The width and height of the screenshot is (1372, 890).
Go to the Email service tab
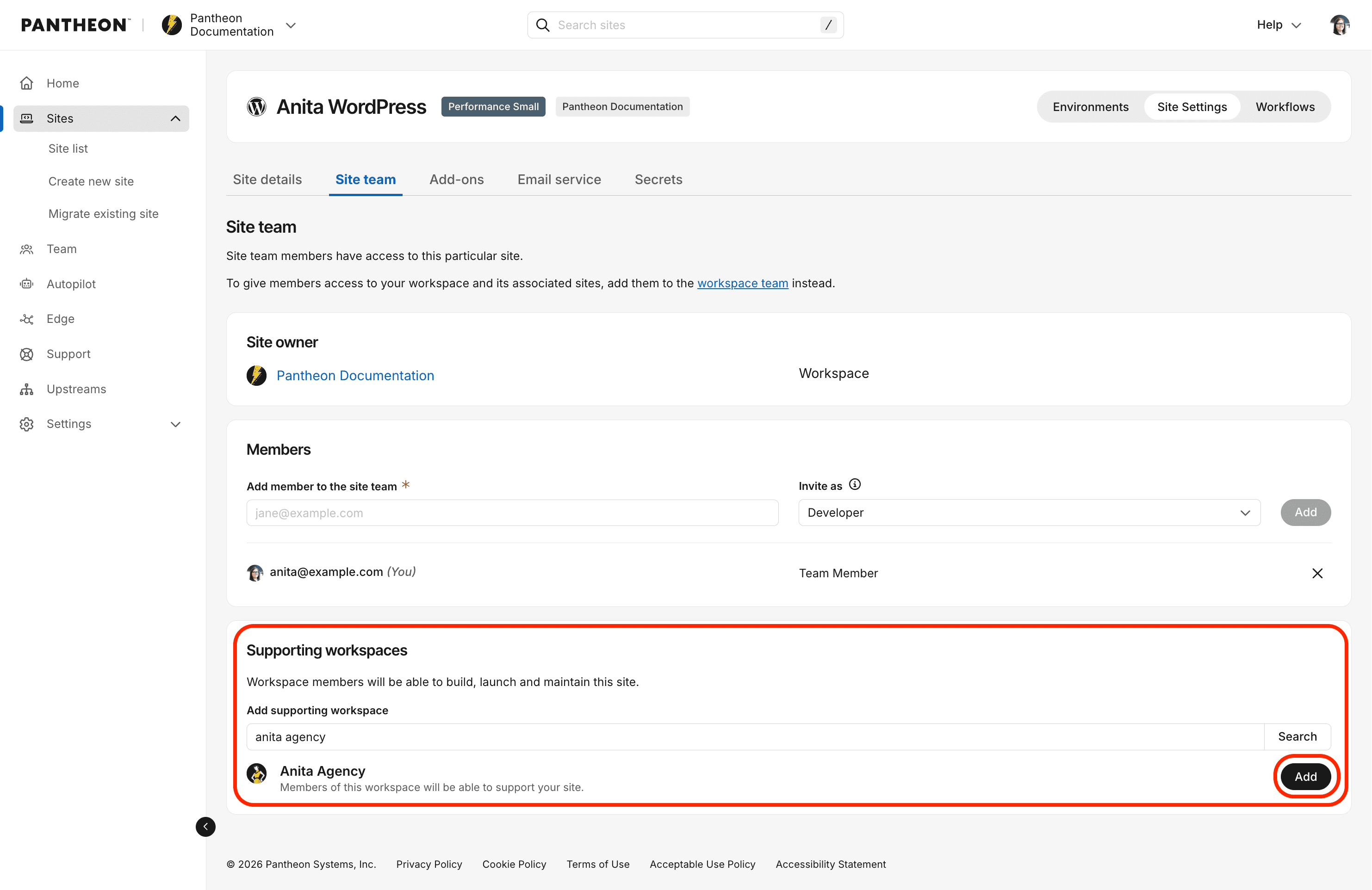pyautogui.click(x=559, y=179)
